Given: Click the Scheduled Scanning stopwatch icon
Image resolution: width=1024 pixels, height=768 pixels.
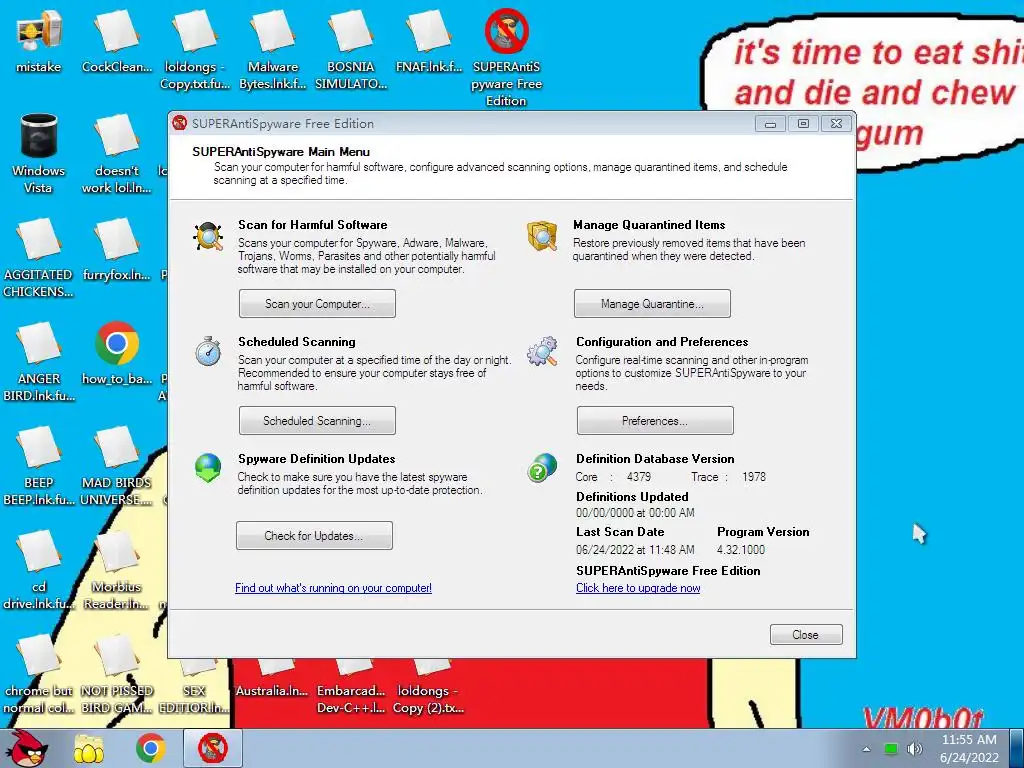Looking at the screenshot, I should [x=208, y=351].
